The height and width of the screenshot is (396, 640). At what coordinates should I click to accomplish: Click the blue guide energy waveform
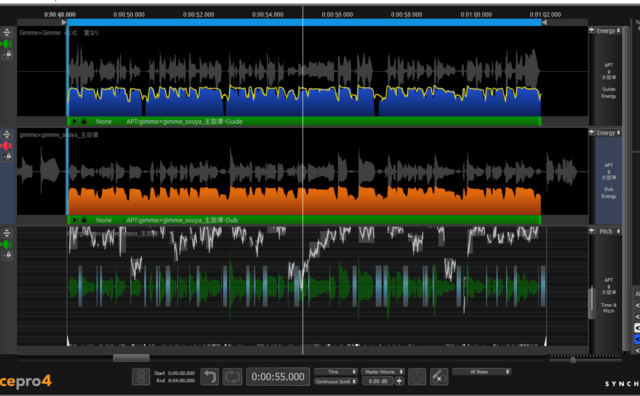click(x=304, y=102)
